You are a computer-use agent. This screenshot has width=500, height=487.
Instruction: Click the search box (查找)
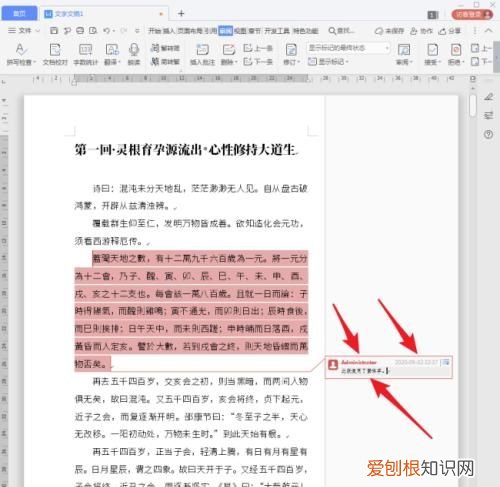point(342,31)
